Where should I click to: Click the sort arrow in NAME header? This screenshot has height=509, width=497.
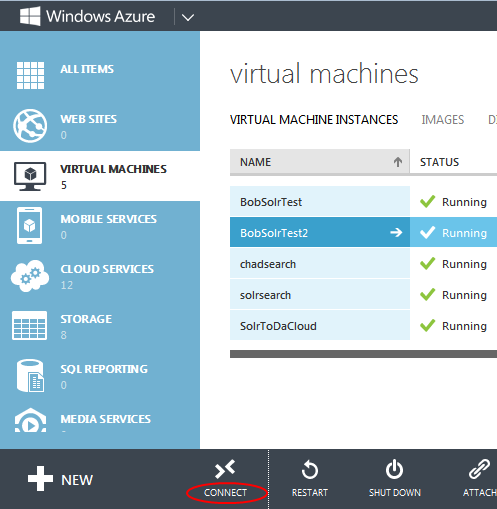398,162
